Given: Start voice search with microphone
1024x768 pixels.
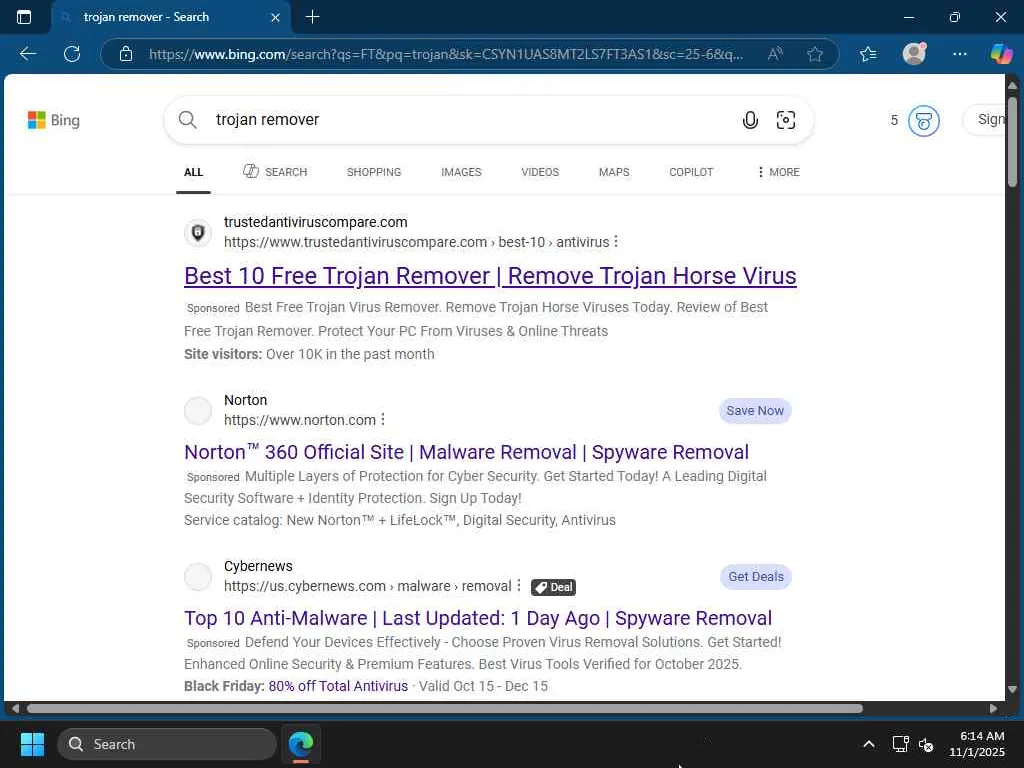Looking at the screenshot, I should point(750,120).
